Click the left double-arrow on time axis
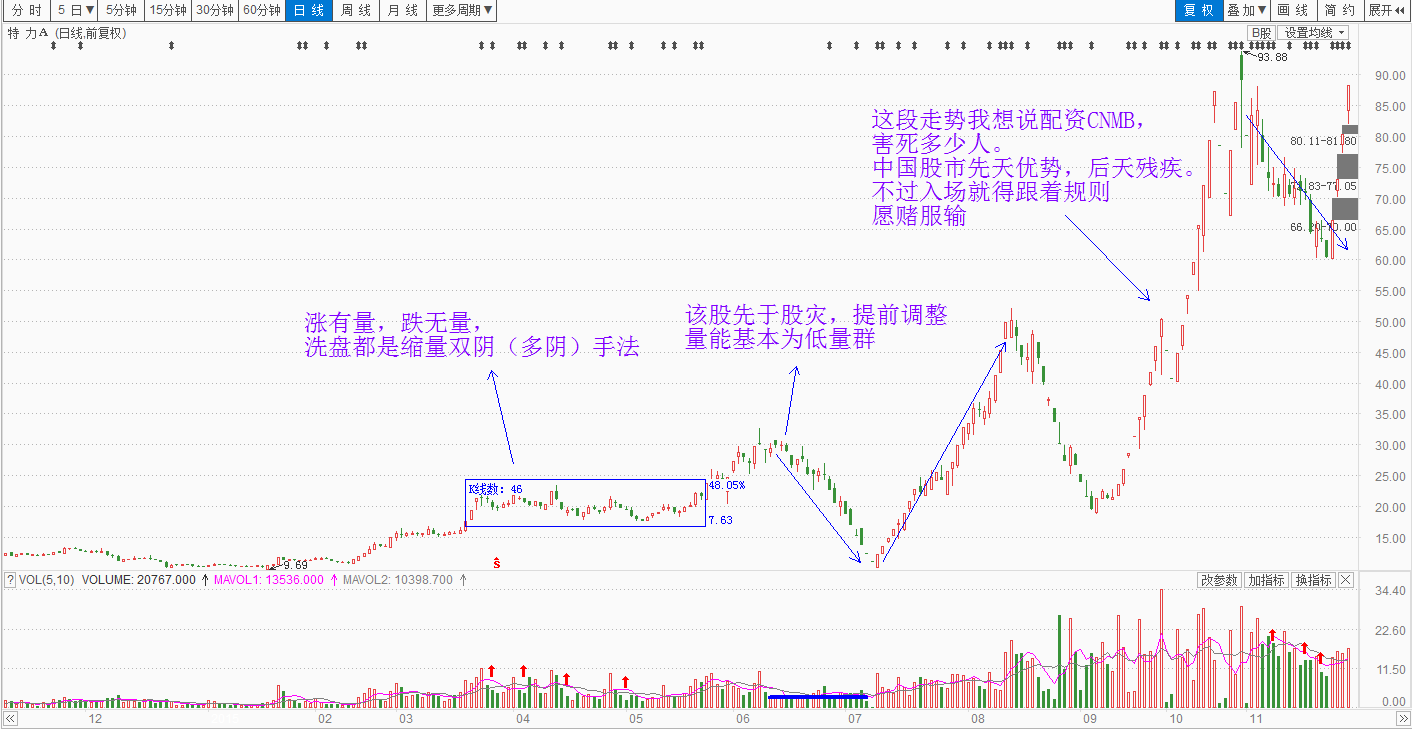1412x729 pixels. click(x=12, y=719)
